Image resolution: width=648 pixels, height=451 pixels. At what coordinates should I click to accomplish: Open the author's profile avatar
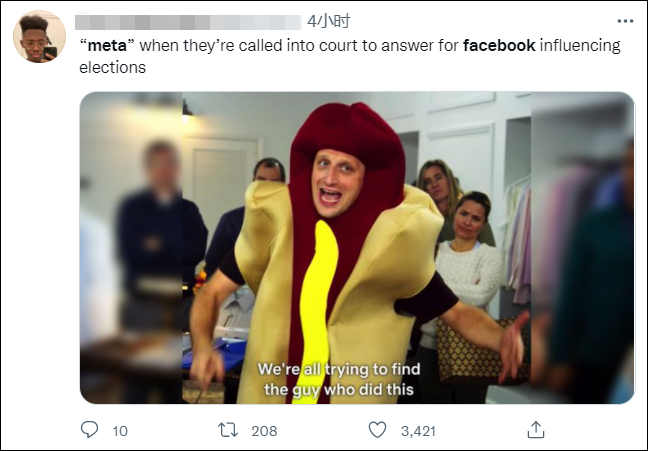coord(39,37)
